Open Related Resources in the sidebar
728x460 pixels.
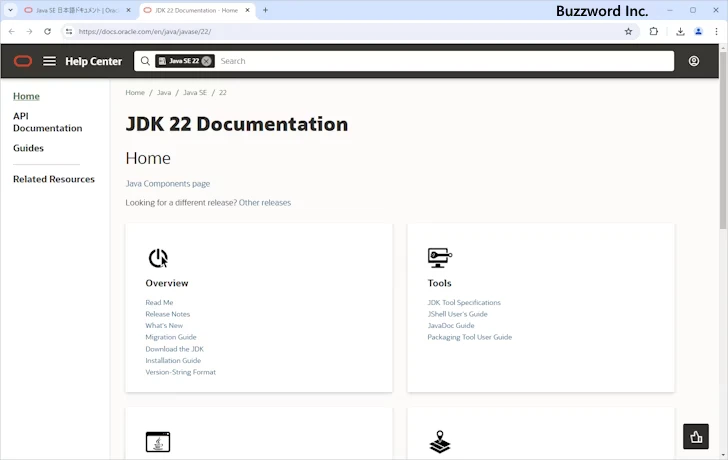[x=54, y=179]
